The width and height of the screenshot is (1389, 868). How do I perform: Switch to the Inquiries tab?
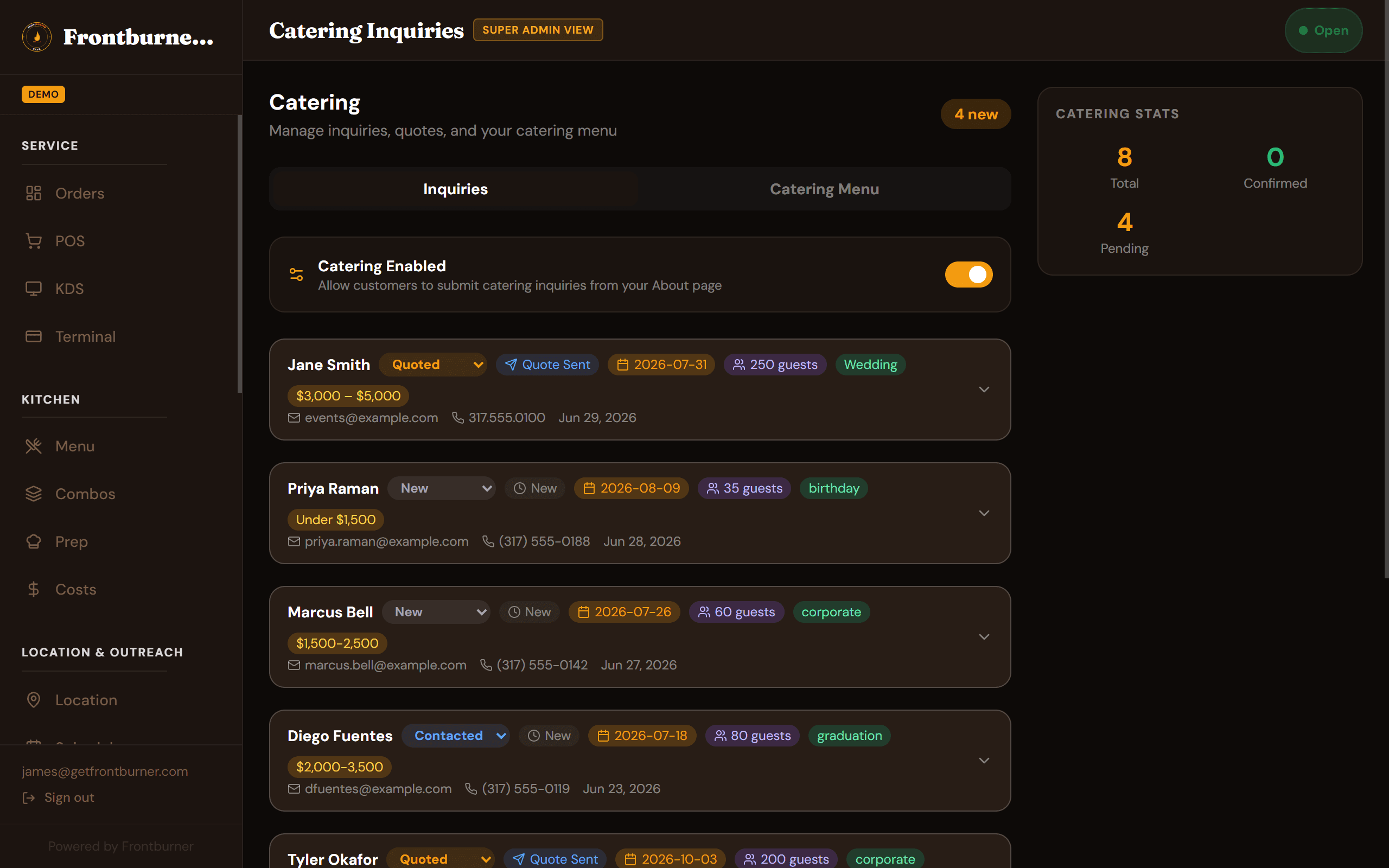pos(456,189)
